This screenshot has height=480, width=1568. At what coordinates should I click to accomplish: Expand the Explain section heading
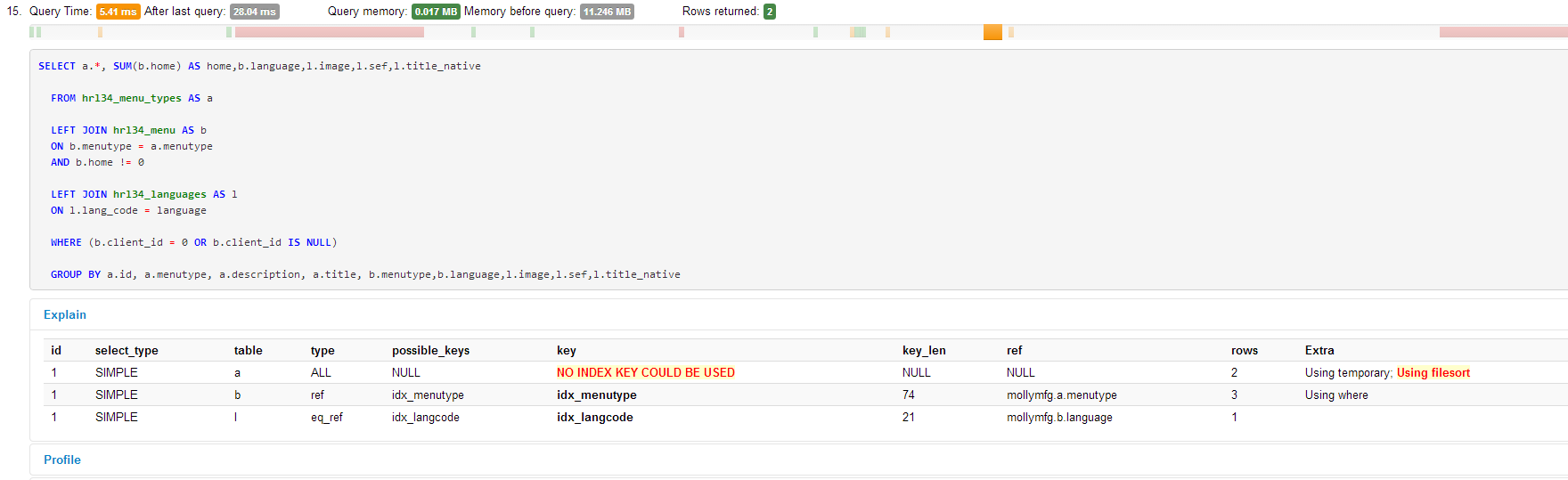click(x=65, y=314)
